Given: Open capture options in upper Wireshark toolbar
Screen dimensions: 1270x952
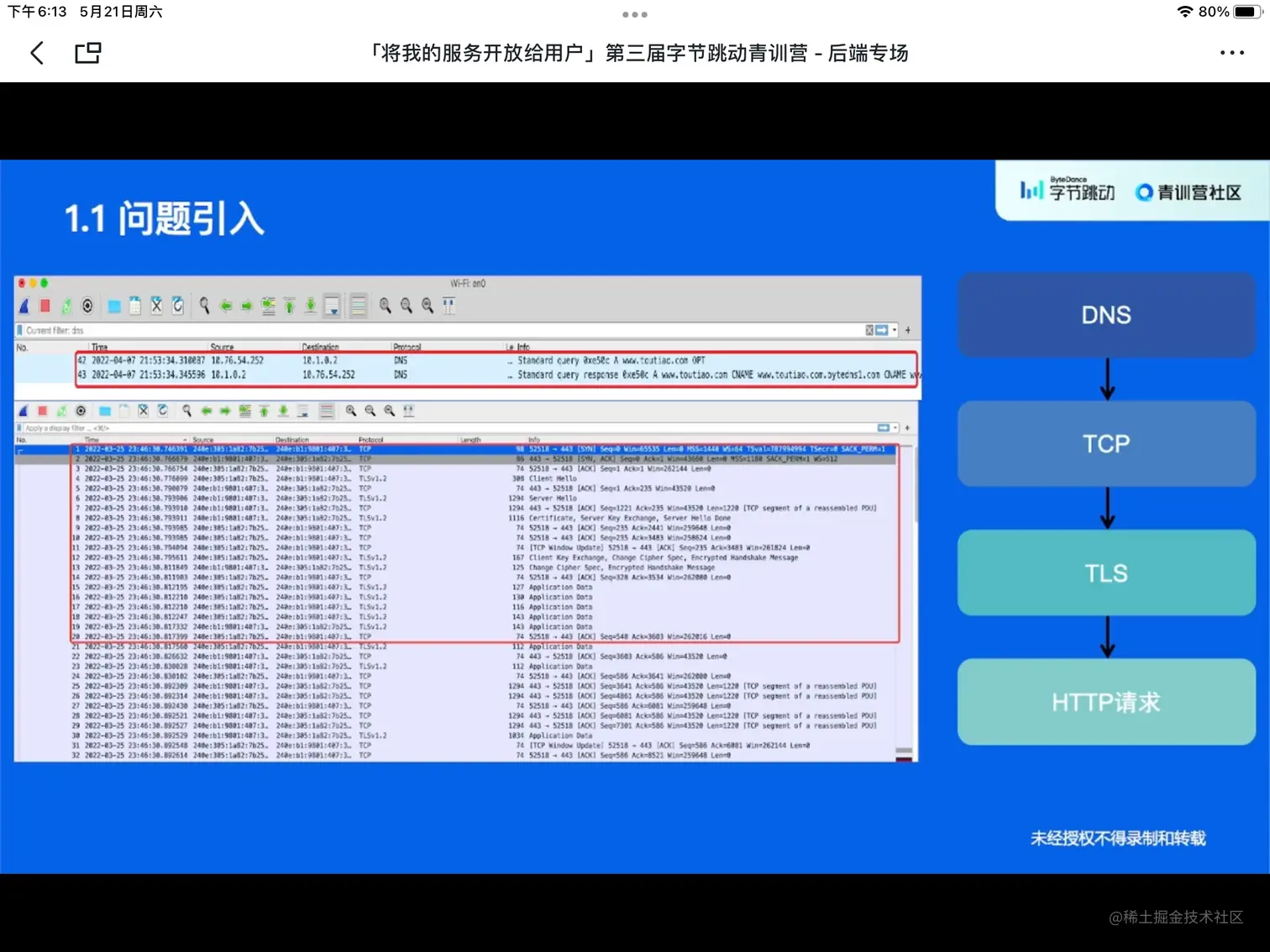Looking at the screenshot, I should point(87,306).
